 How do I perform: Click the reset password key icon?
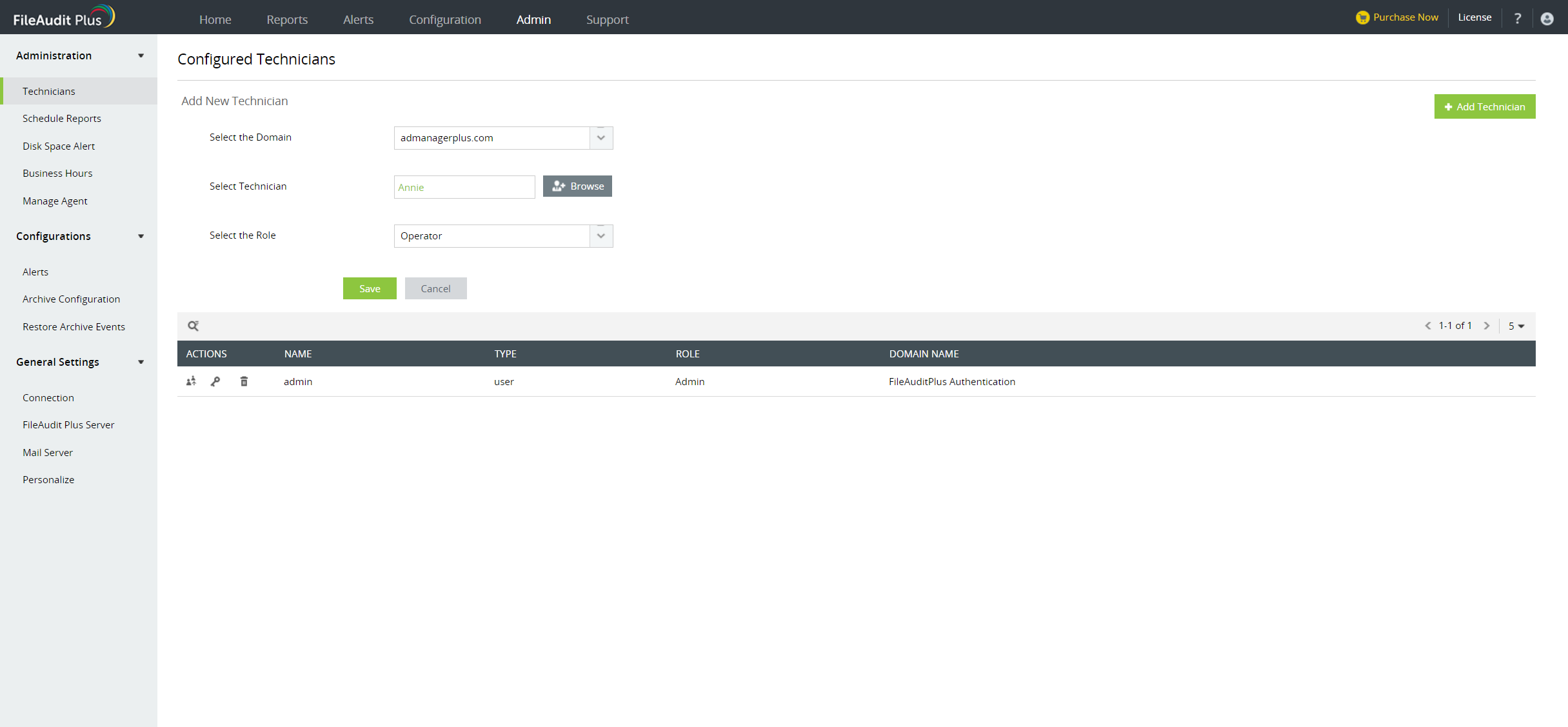215,381
